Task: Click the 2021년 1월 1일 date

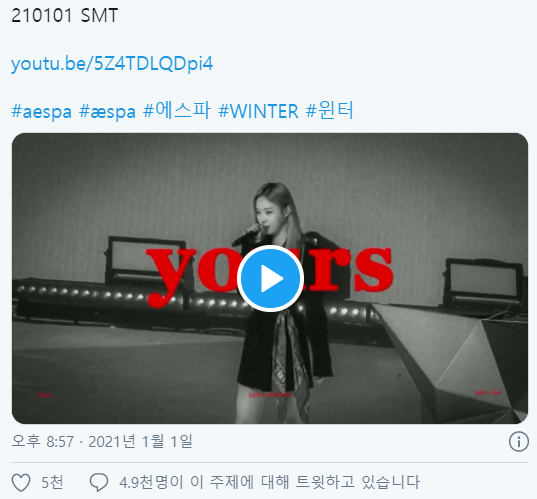Action: click(x=140, y=442)
